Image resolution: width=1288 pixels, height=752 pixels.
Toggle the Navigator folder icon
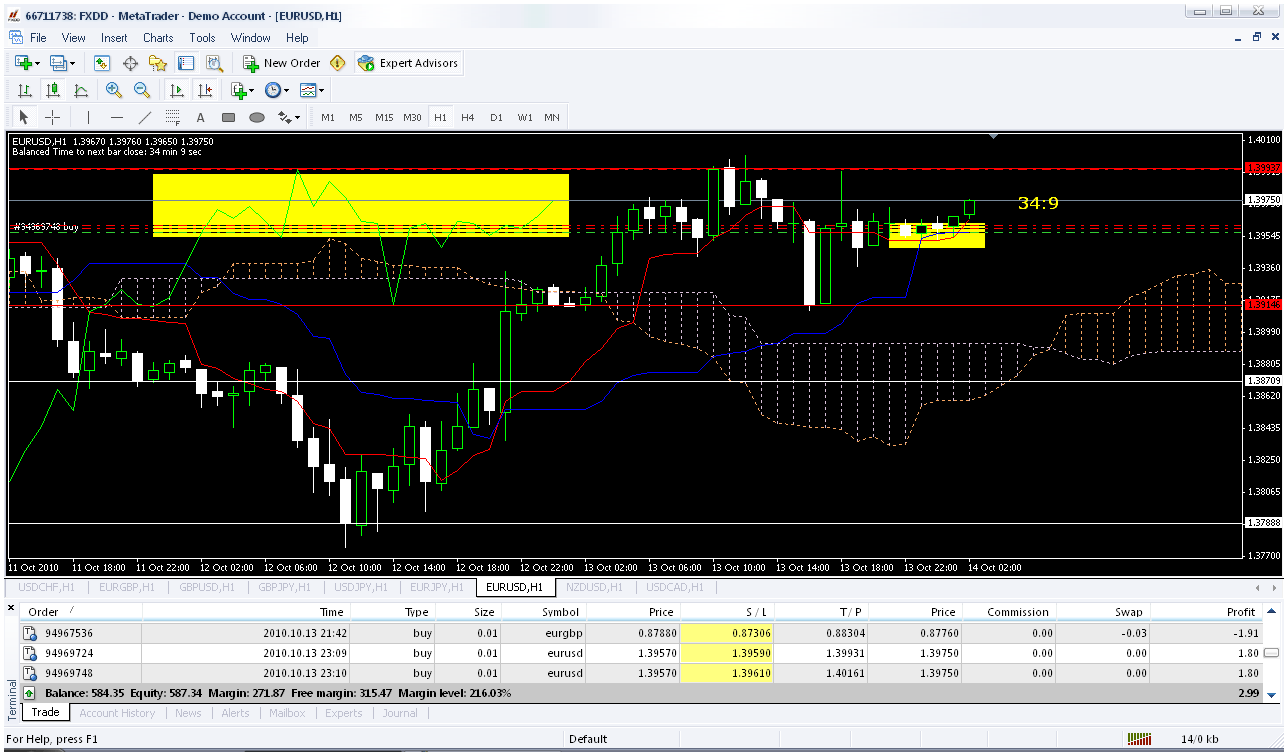coord(158,63)
